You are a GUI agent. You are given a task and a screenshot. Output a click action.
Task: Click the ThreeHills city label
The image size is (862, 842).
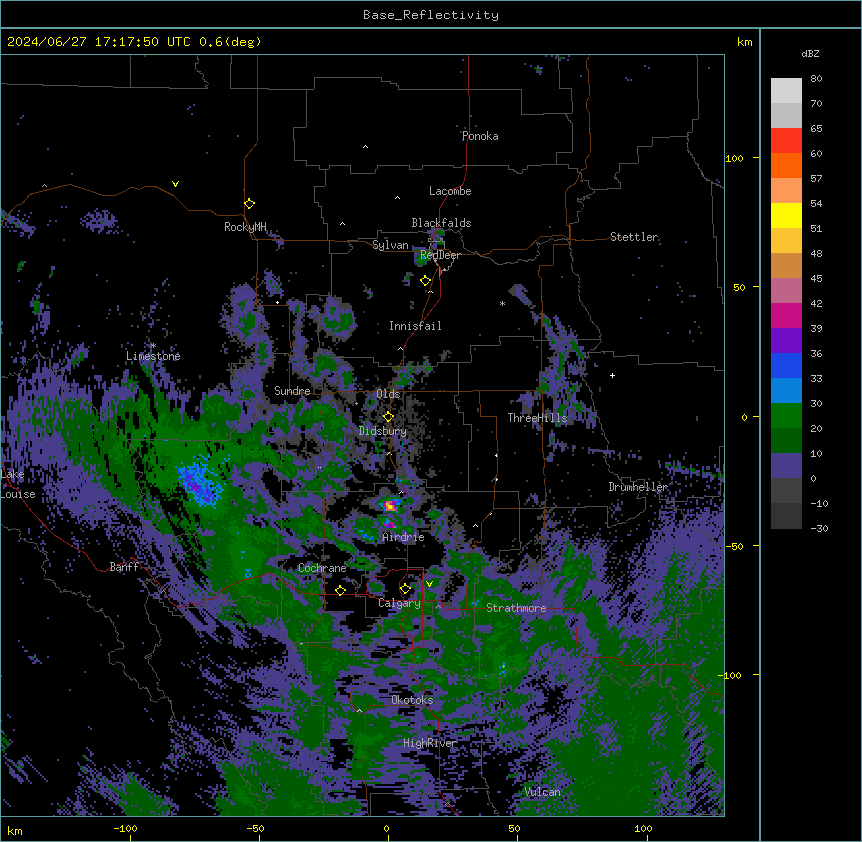point(537,418)
